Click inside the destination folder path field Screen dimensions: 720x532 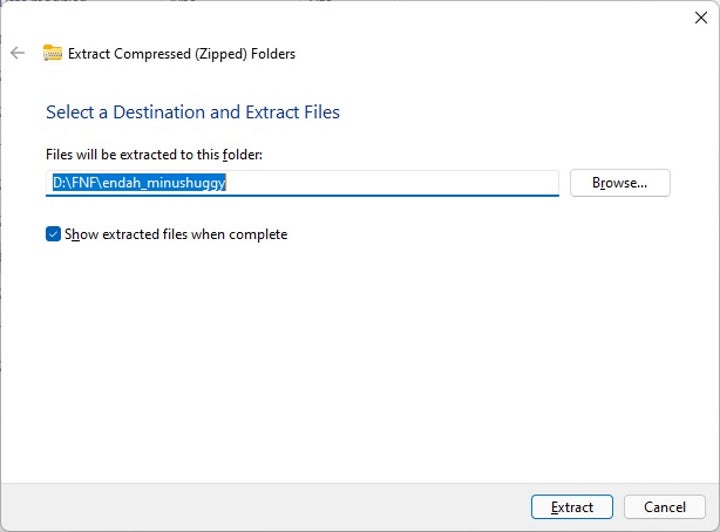tap(400, 183)
